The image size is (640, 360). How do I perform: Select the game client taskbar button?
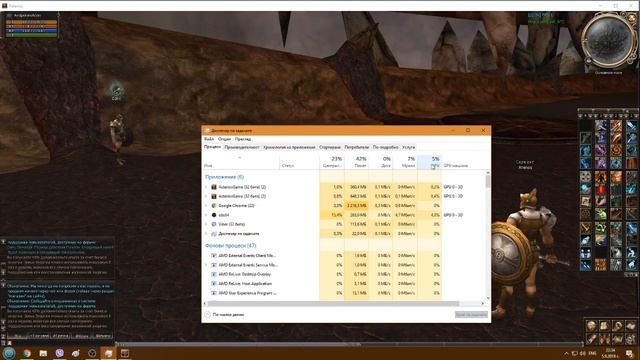click(124, 353)
